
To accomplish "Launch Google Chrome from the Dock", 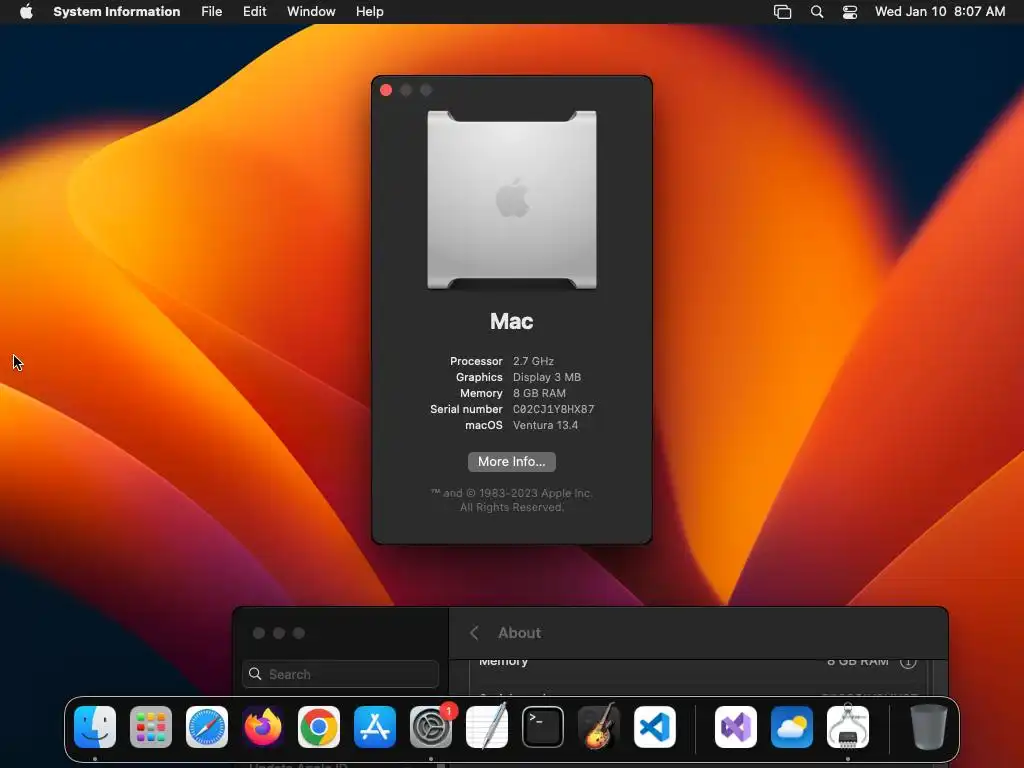I will coord(319,727).
